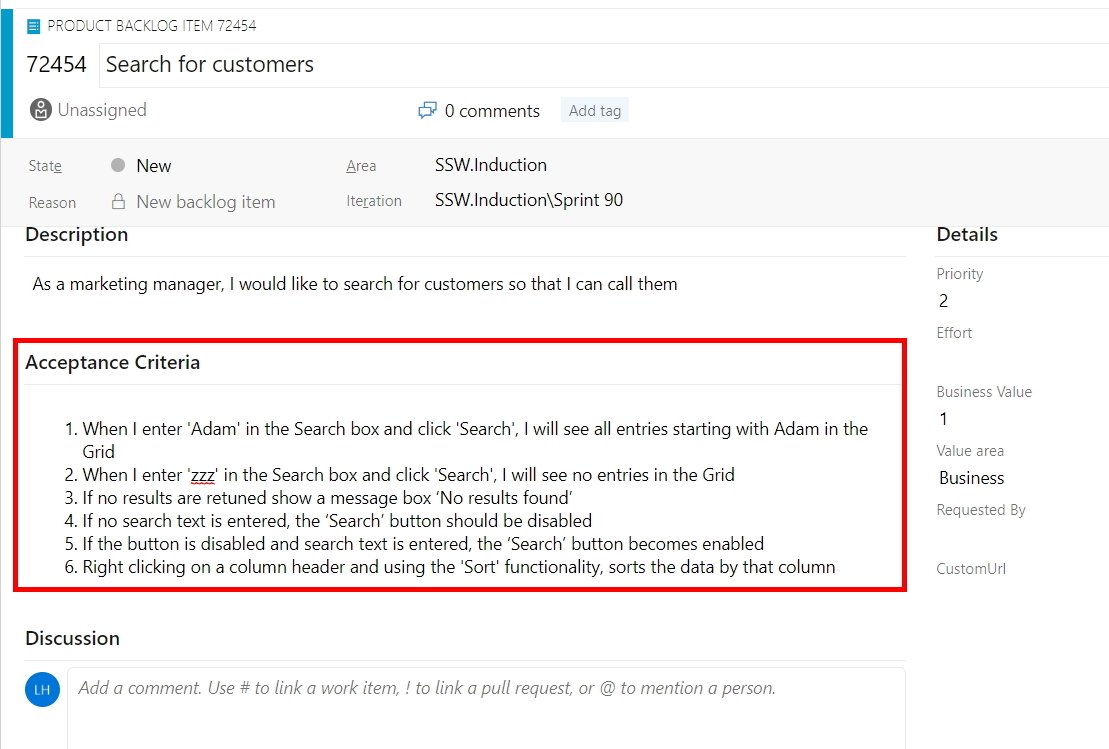Open the Area field SSW.Induction

490,165
